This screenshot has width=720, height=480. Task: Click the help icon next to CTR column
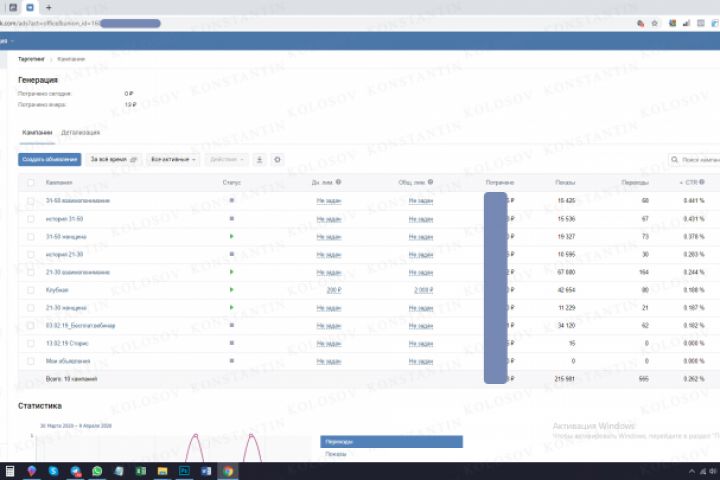[x=702, y=182]
